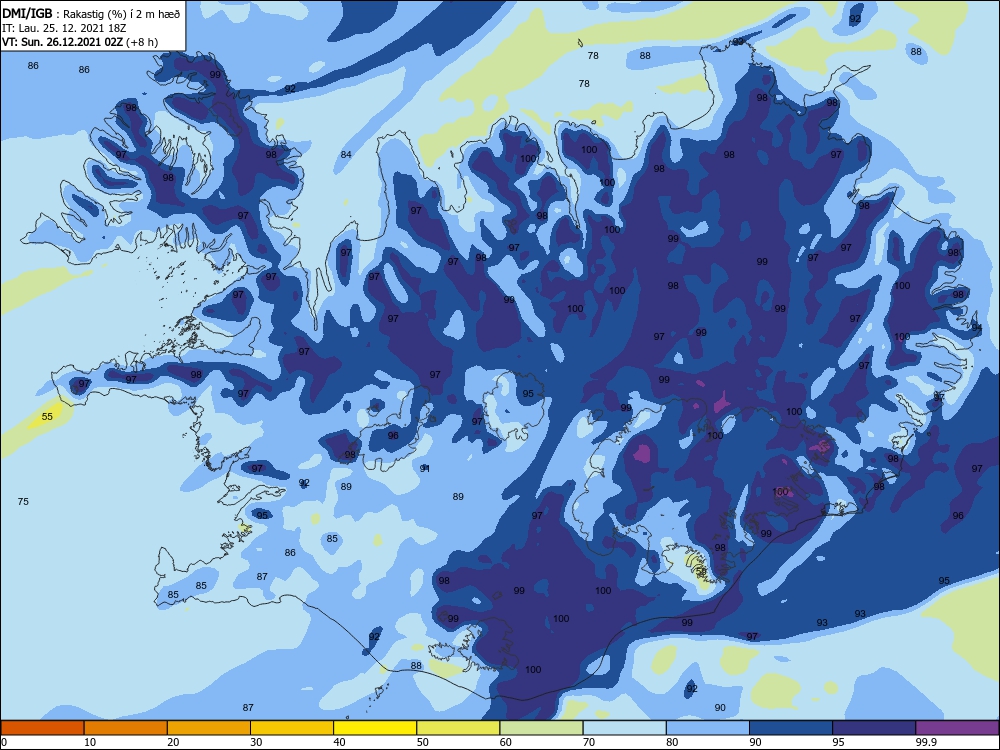Click the "84" humidity value on the map

click(346, 155)
